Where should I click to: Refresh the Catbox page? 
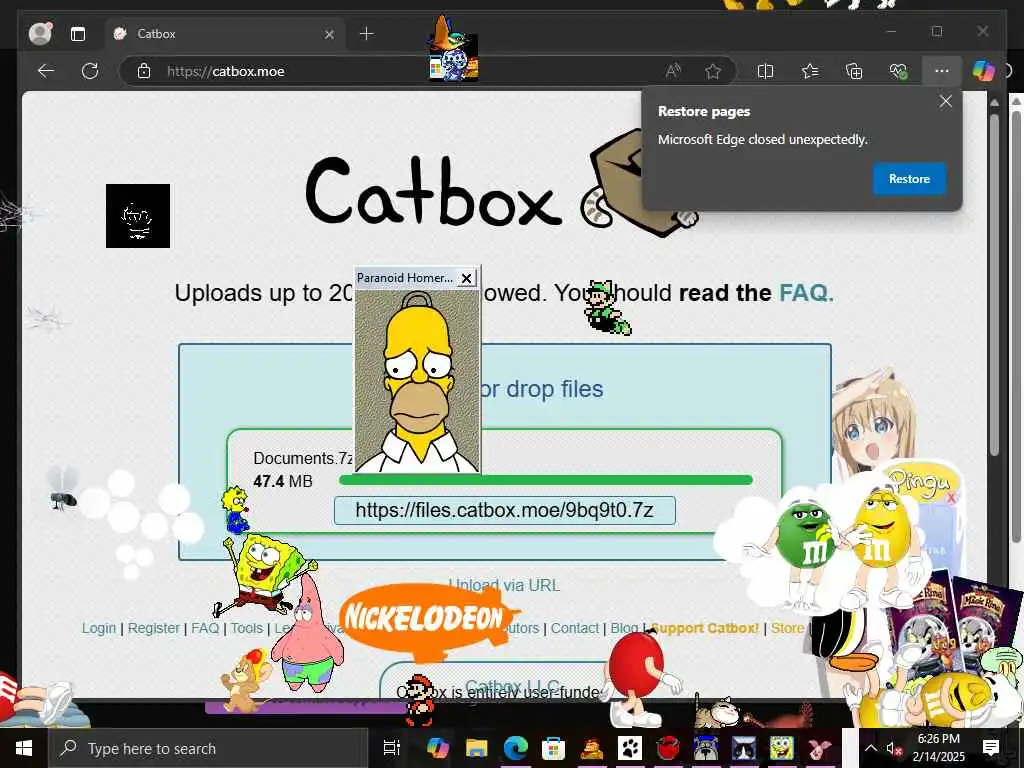[x=89, y=71]
